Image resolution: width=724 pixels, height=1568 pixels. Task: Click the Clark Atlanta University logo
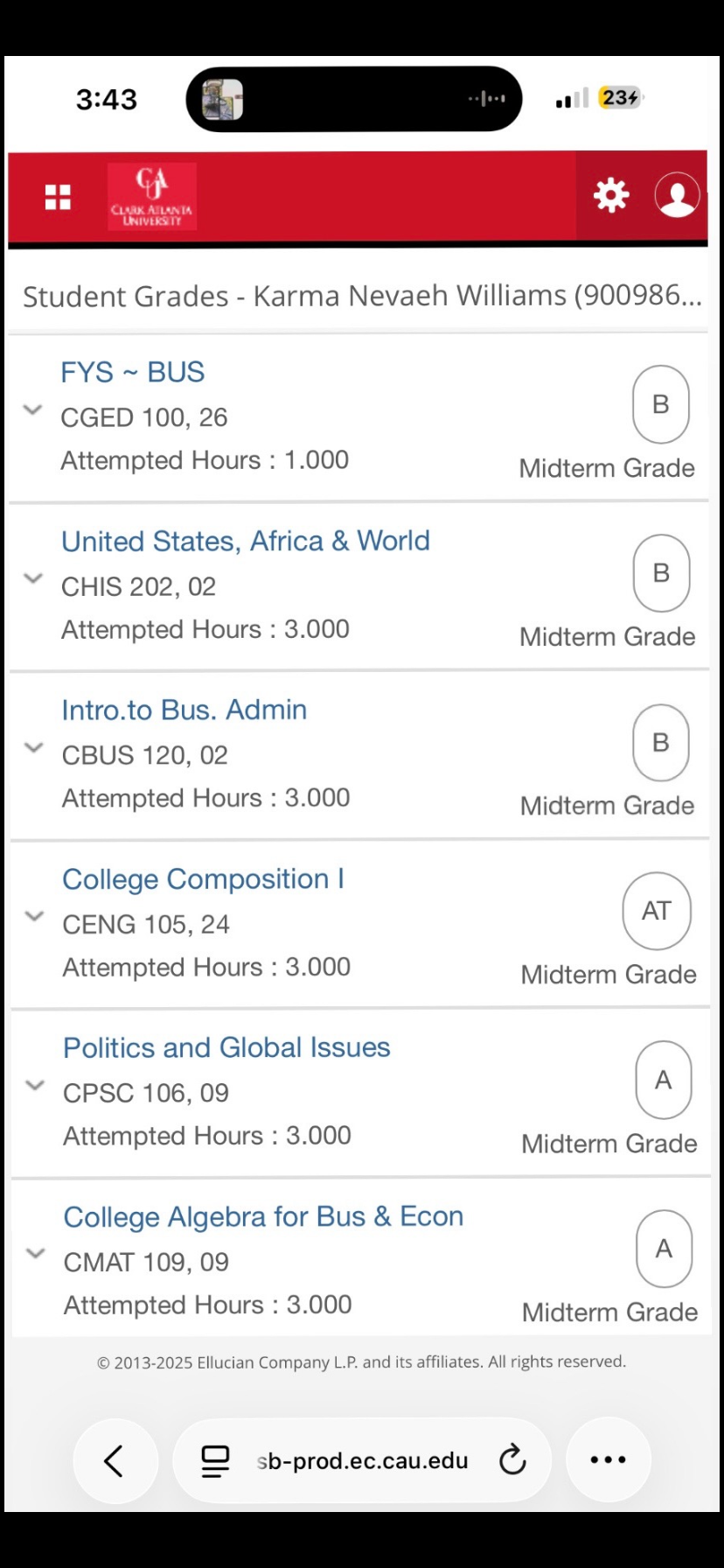(152, 197)
